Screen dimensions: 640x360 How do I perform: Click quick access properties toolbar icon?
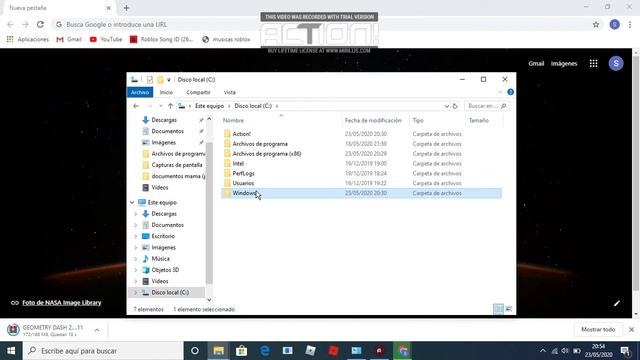coord(150,80)
